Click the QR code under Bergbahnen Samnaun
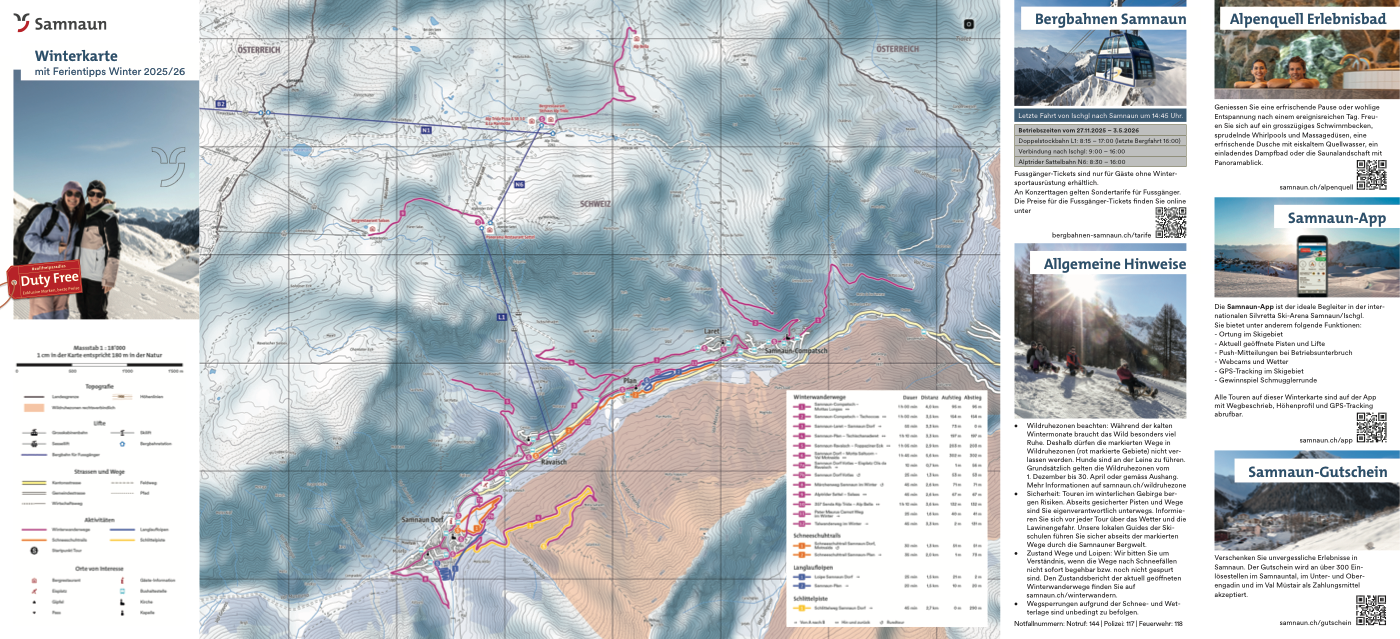 (1170, 222)
